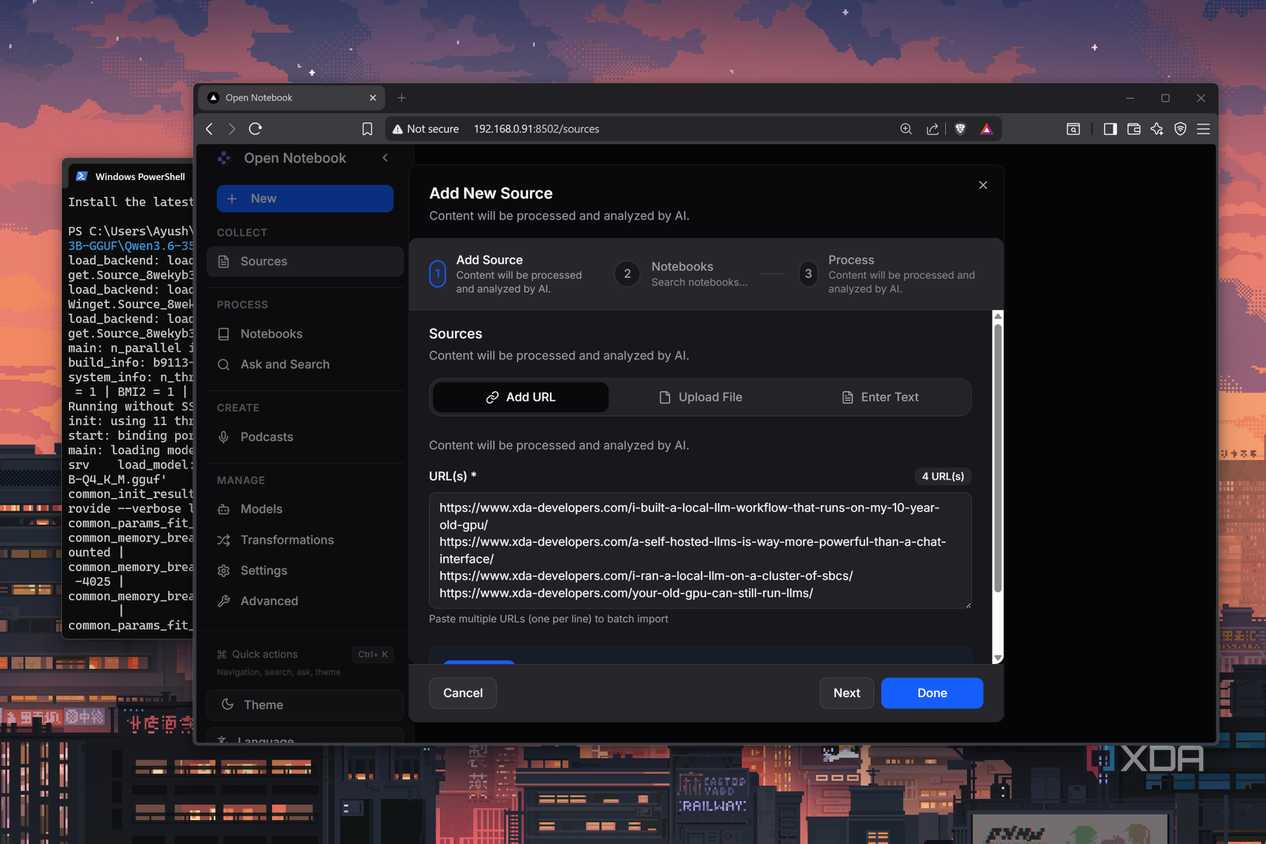1266x844 pixels.
Task: Select step 1 Add Source
Action: pyautogui.click(x=508, y=274)
